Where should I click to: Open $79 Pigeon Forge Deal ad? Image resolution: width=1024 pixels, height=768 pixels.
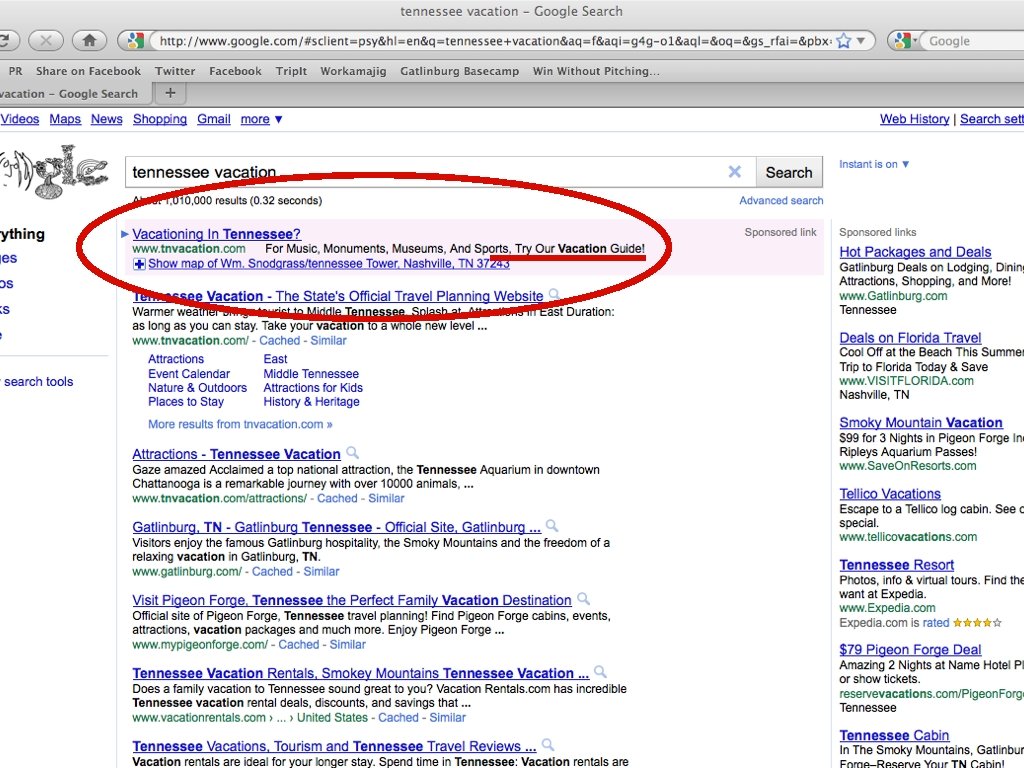click(x=910, y=650)
